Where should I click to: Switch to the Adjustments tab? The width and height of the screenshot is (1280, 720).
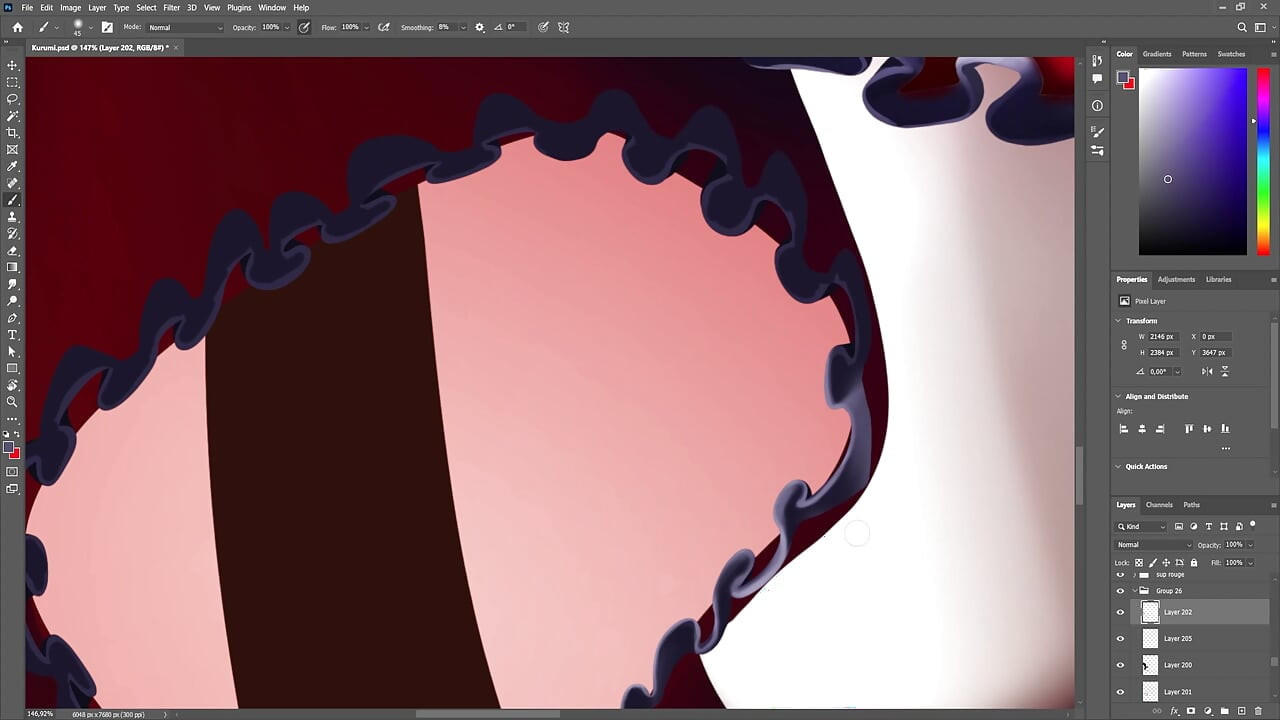pos(1176,279)
